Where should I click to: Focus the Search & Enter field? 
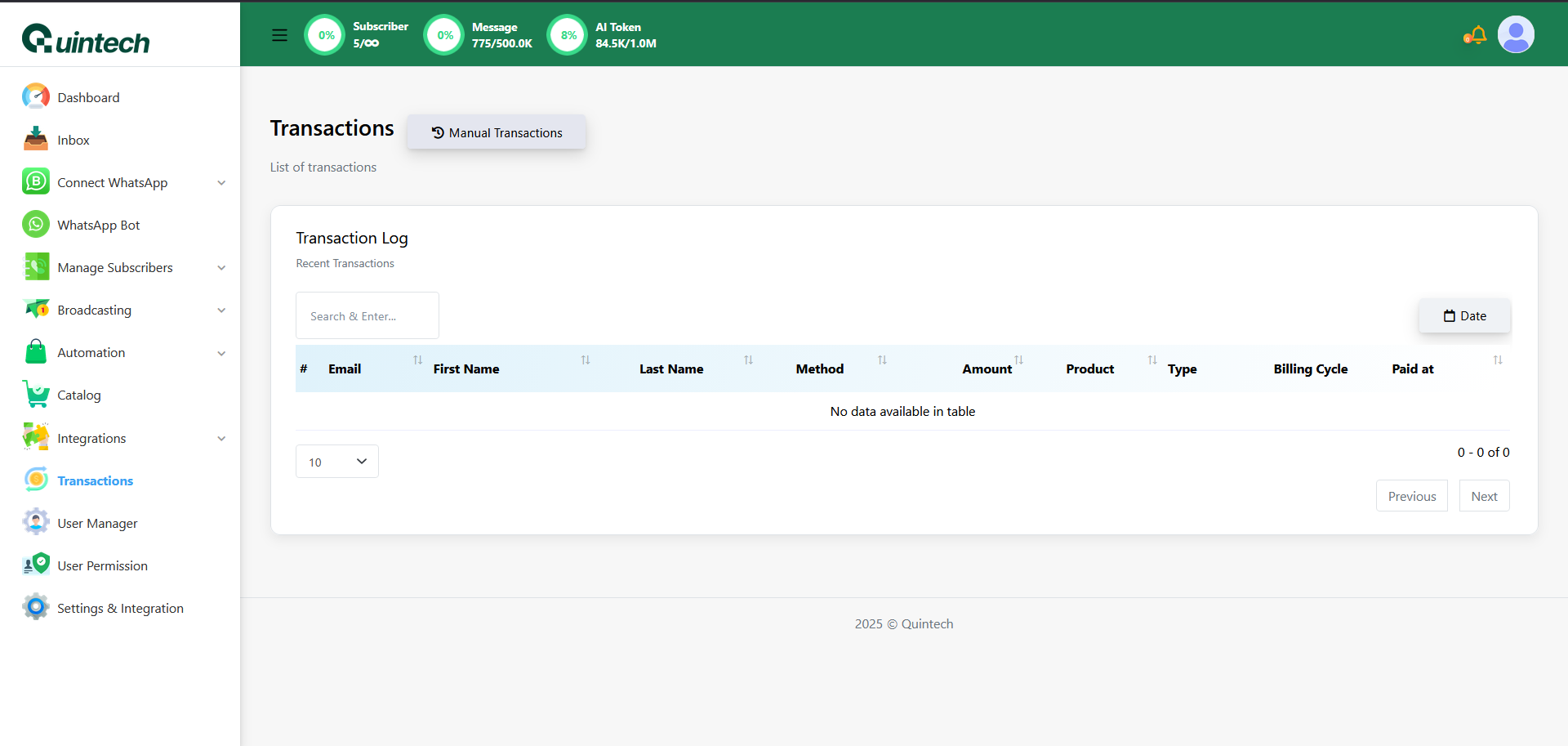pyautogui.click(x=367, y=316)
